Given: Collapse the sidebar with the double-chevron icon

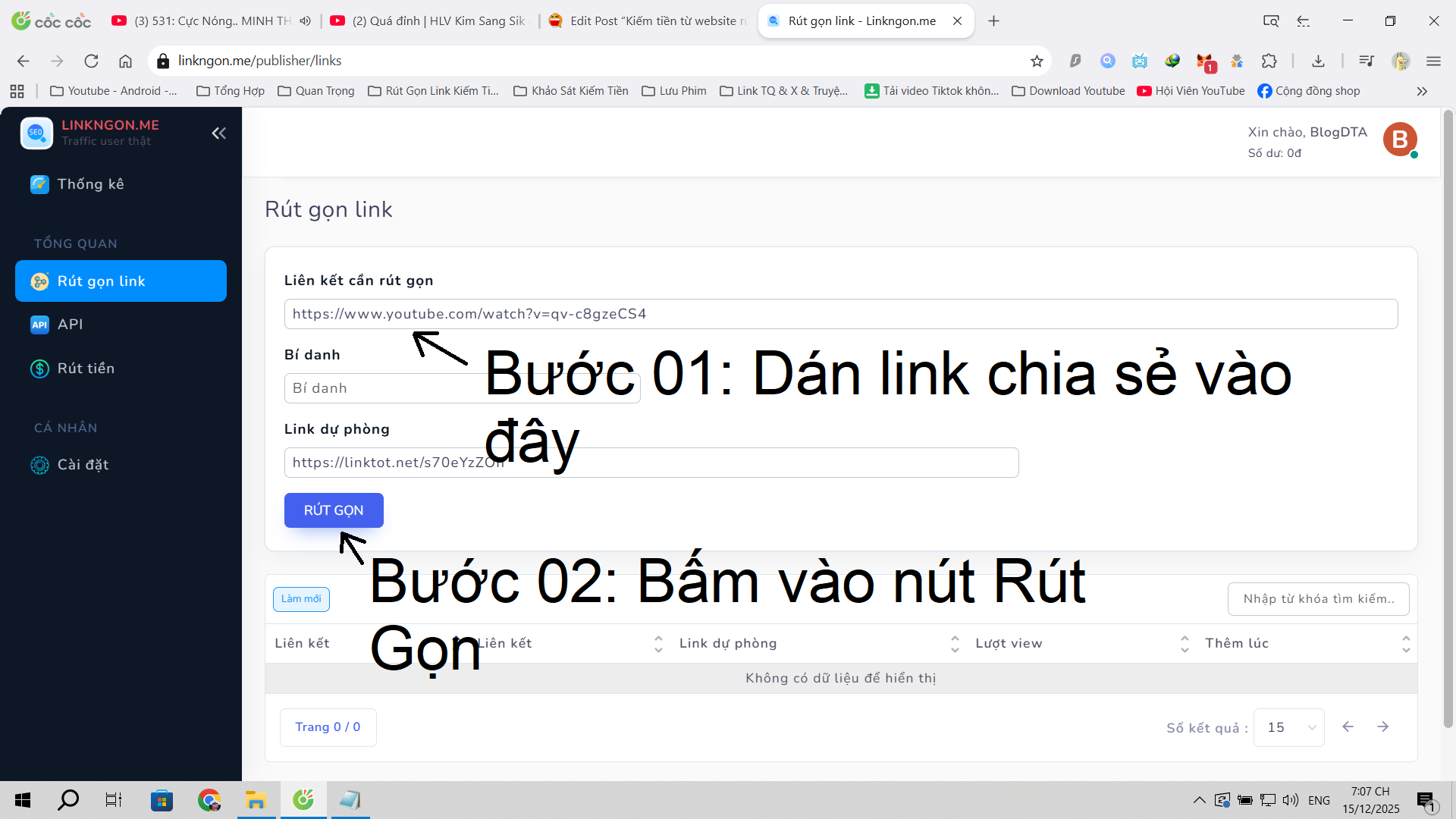Looking at the screenshot, I should [218, 133].
